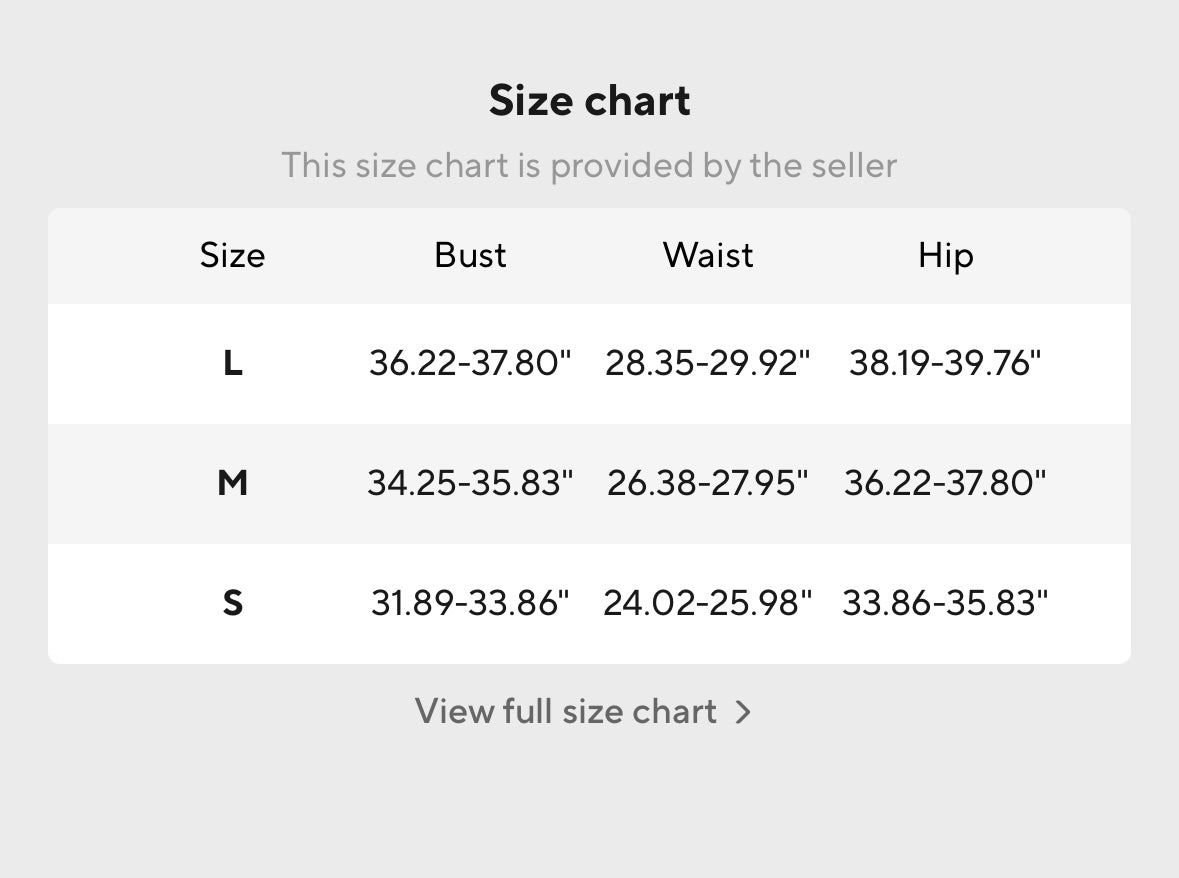Image resolution: width=1179 pixels, height=878 pixels.
Task: Click the M hip value 36.22-37.80"
Action: (x=945, y=484)
